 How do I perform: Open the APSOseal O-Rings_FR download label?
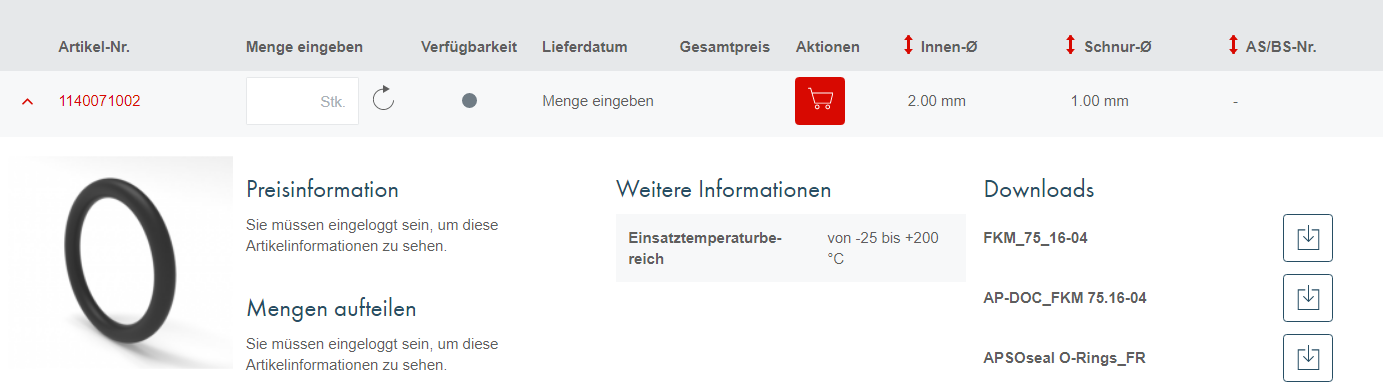click(1065, 358)
